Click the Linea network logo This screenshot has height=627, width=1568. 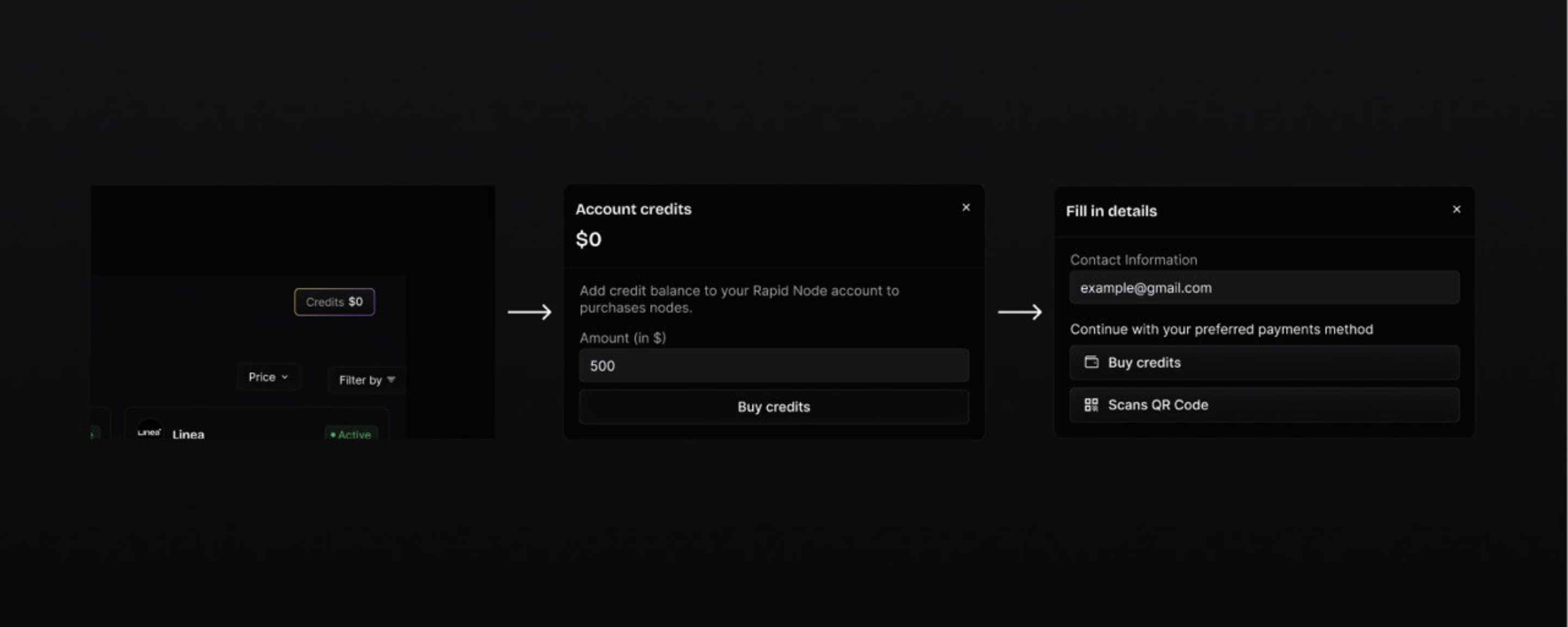(149, 432)
